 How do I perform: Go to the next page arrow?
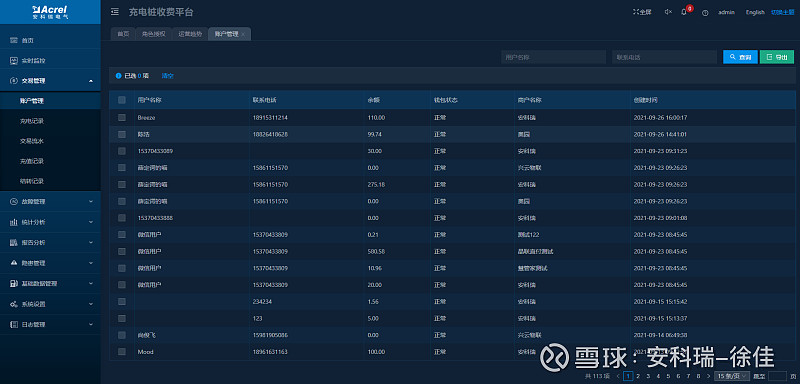click(x=709, y=376)
